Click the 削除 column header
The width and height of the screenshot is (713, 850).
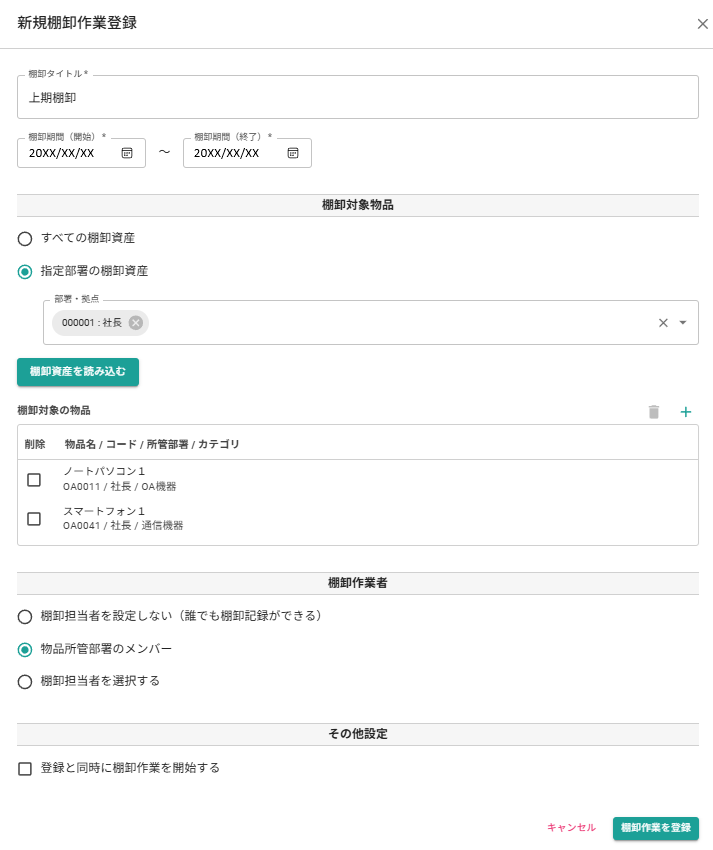click(x=35, y=444)
